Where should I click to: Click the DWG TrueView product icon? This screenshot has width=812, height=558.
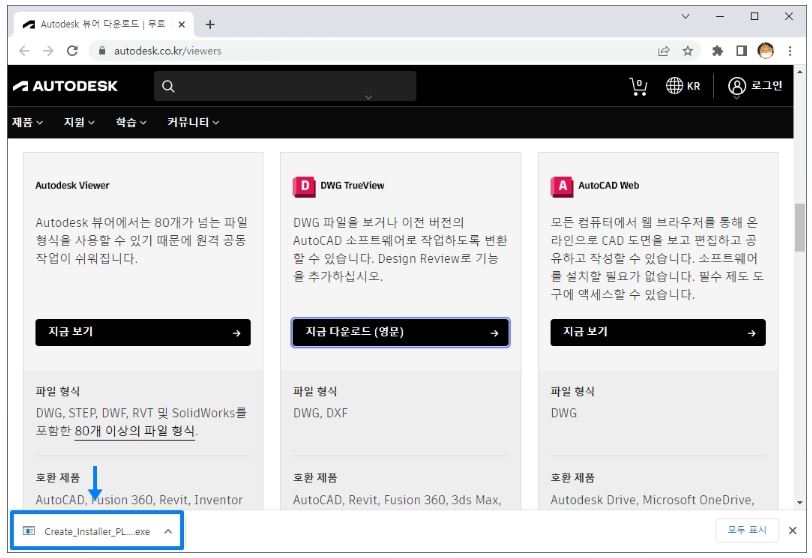[304, 186]
